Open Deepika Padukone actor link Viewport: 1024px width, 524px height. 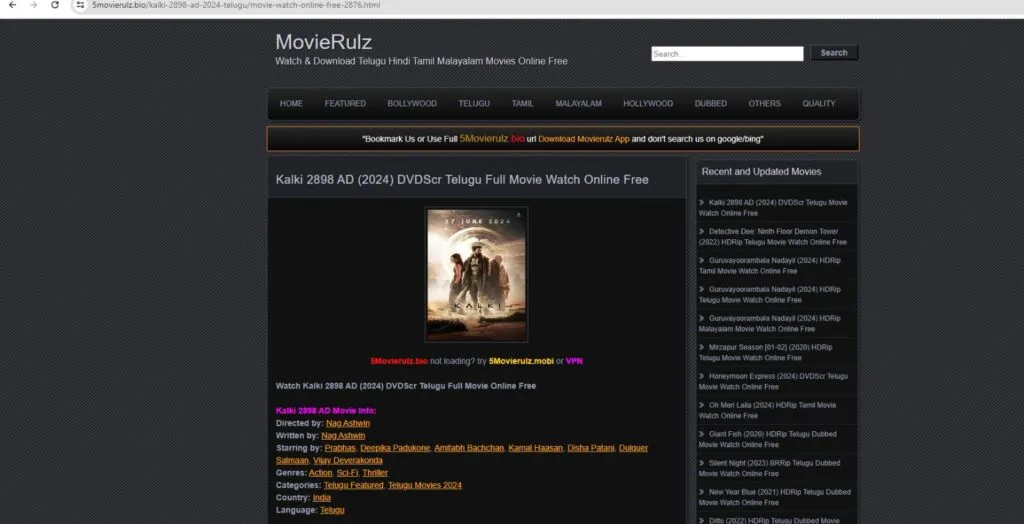(x=395, y=448)
